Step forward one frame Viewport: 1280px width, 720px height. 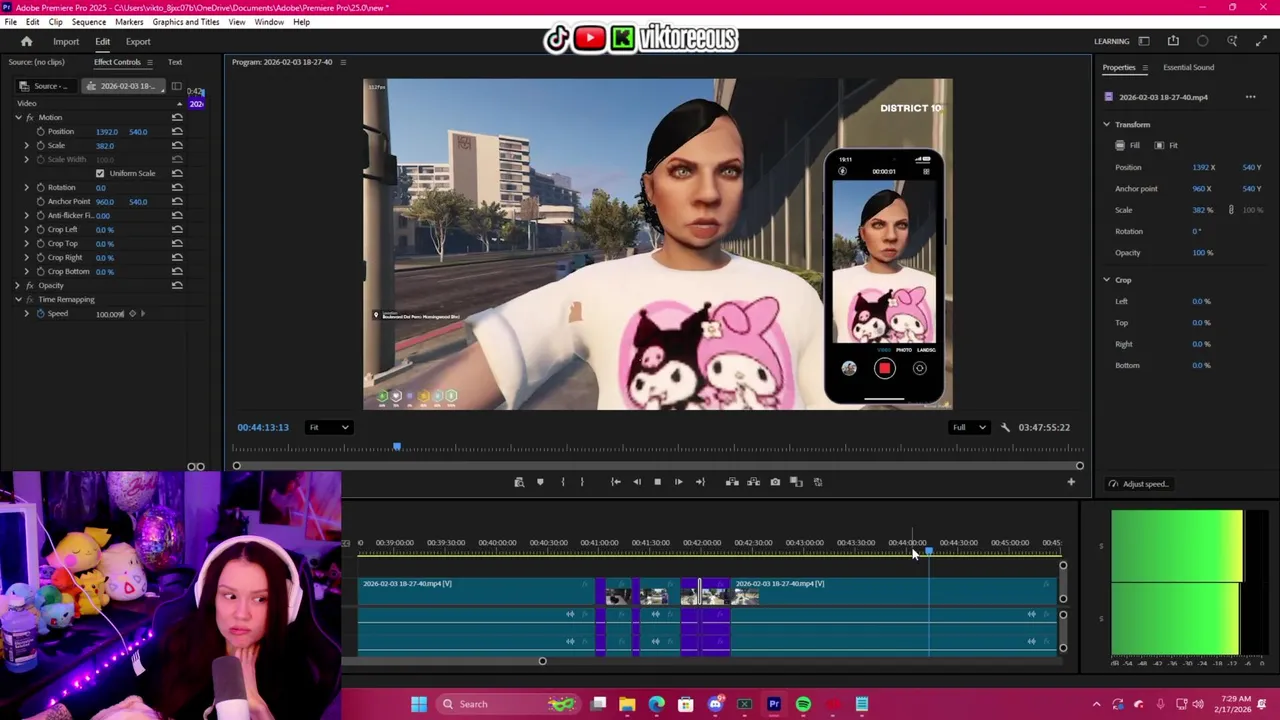[x=678, y=482]
